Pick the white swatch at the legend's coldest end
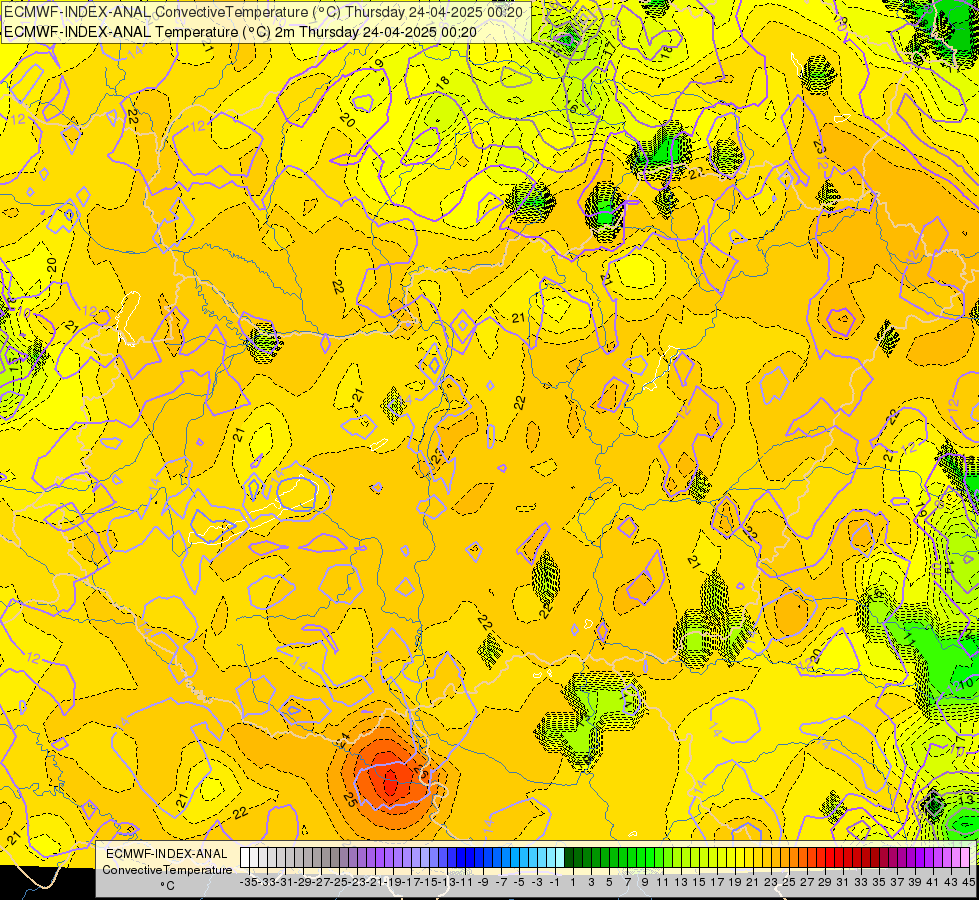The width and height of the screenshot is (979, 900). click(x=245, y=858)
